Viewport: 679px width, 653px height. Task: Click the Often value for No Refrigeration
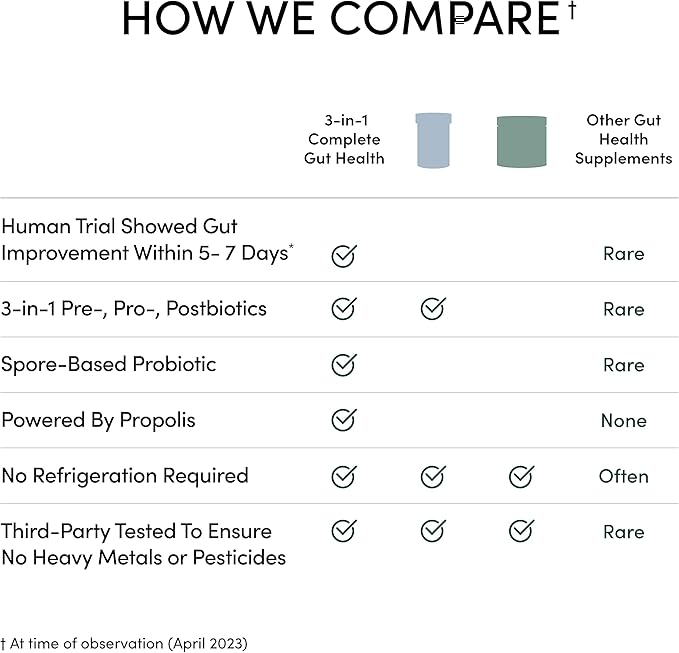click(x=623, y=476)
